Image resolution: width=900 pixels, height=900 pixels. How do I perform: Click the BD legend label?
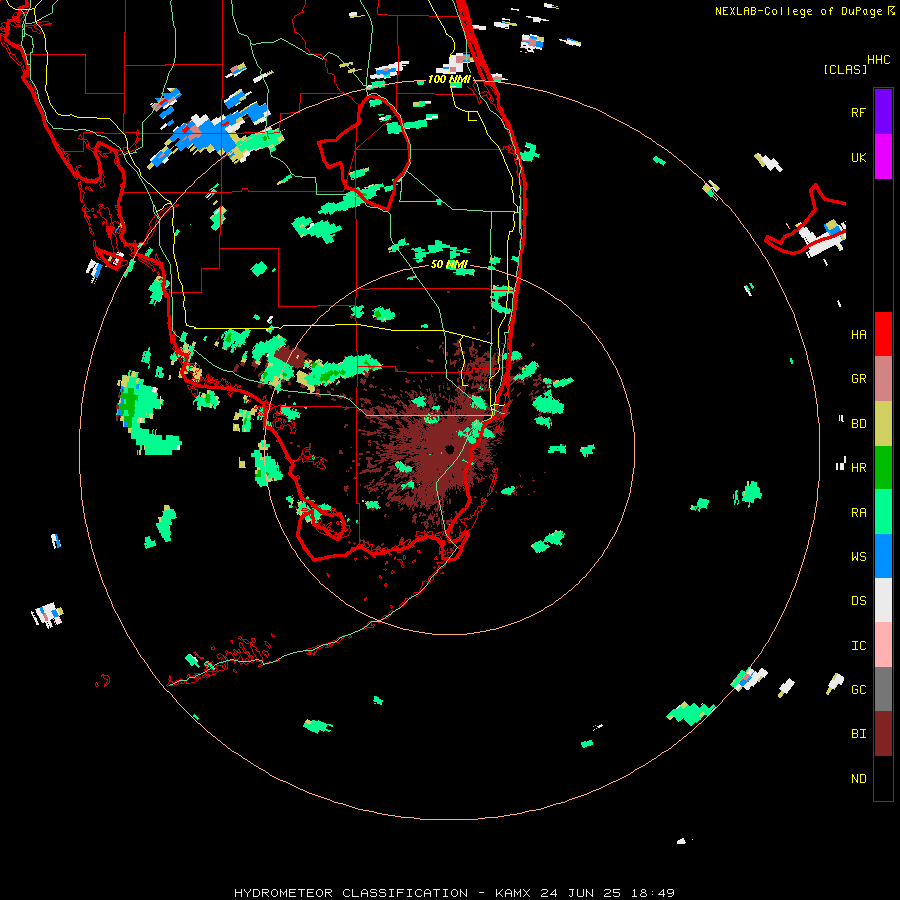coord(858,424)
